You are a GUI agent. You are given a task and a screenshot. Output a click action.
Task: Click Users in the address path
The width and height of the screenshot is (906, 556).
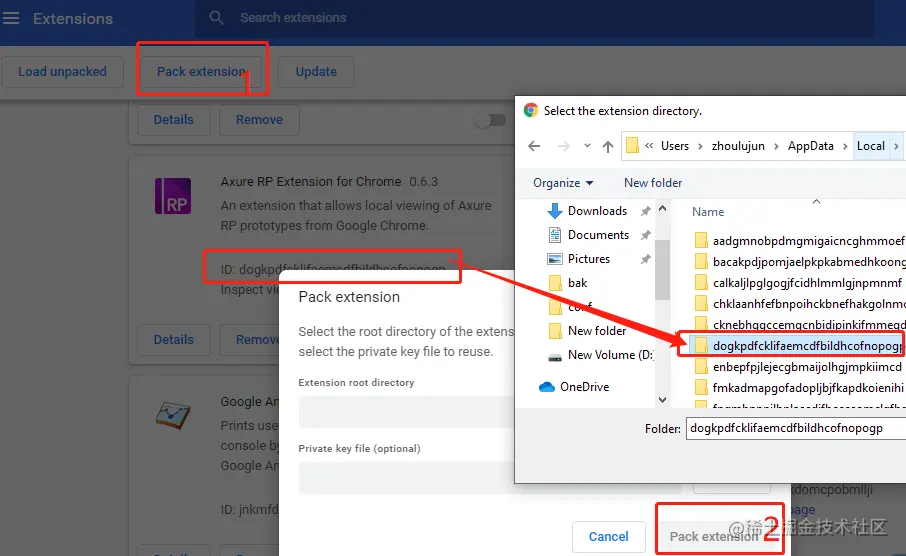(675, 146)
